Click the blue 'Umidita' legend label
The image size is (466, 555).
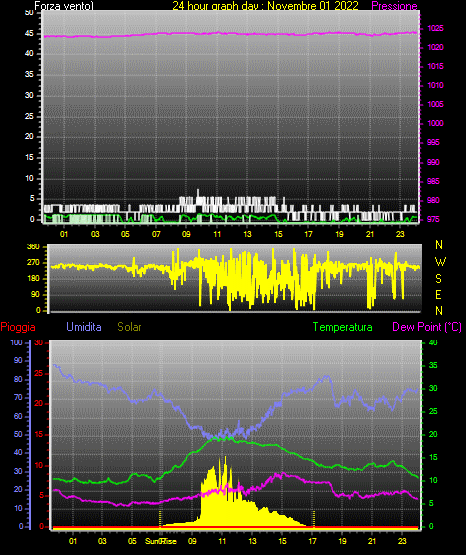point(84,327)
